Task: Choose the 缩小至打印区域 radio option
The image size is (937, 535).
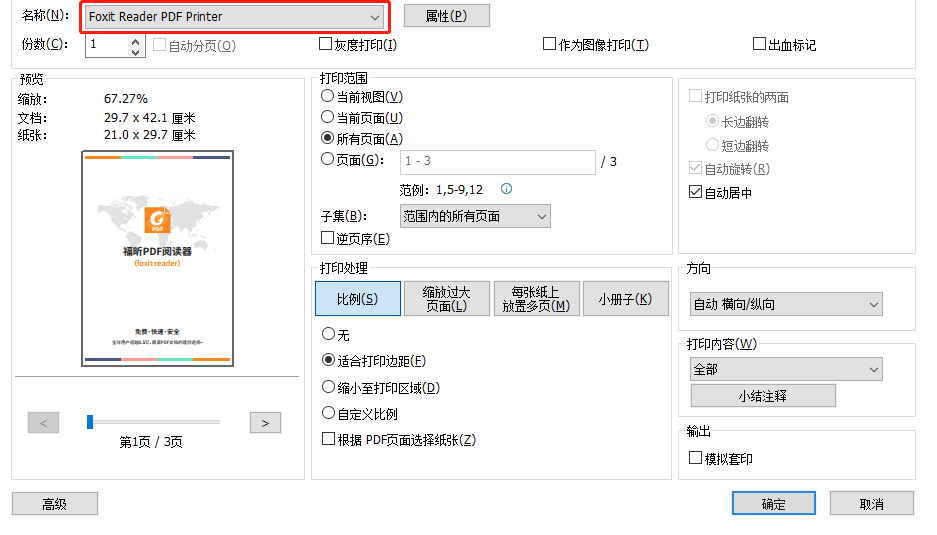Action: 328,387
